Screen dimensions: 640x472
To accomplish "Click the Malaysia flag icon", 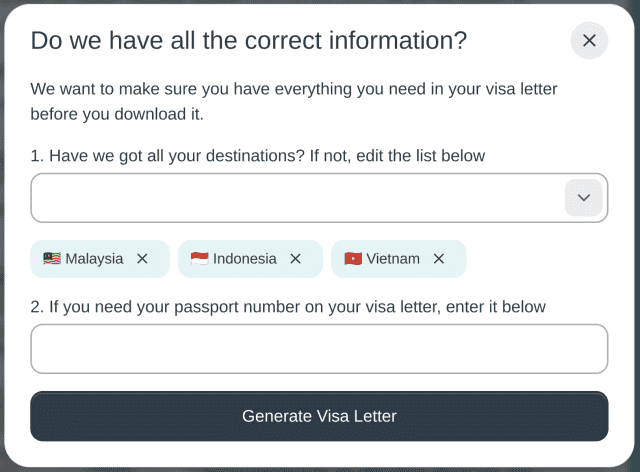I will click(x=52, y=259).
